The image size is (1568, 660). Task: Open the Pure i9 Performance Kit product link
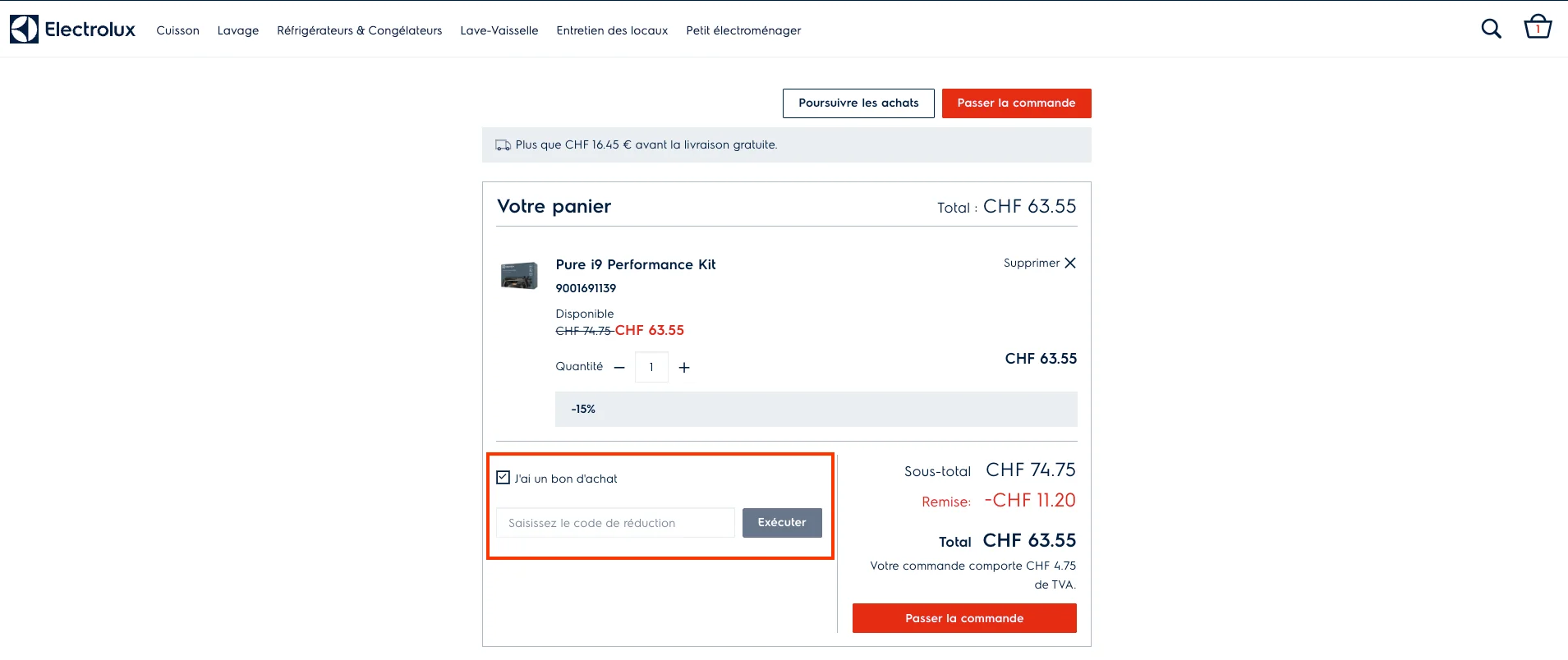(635, 264)
